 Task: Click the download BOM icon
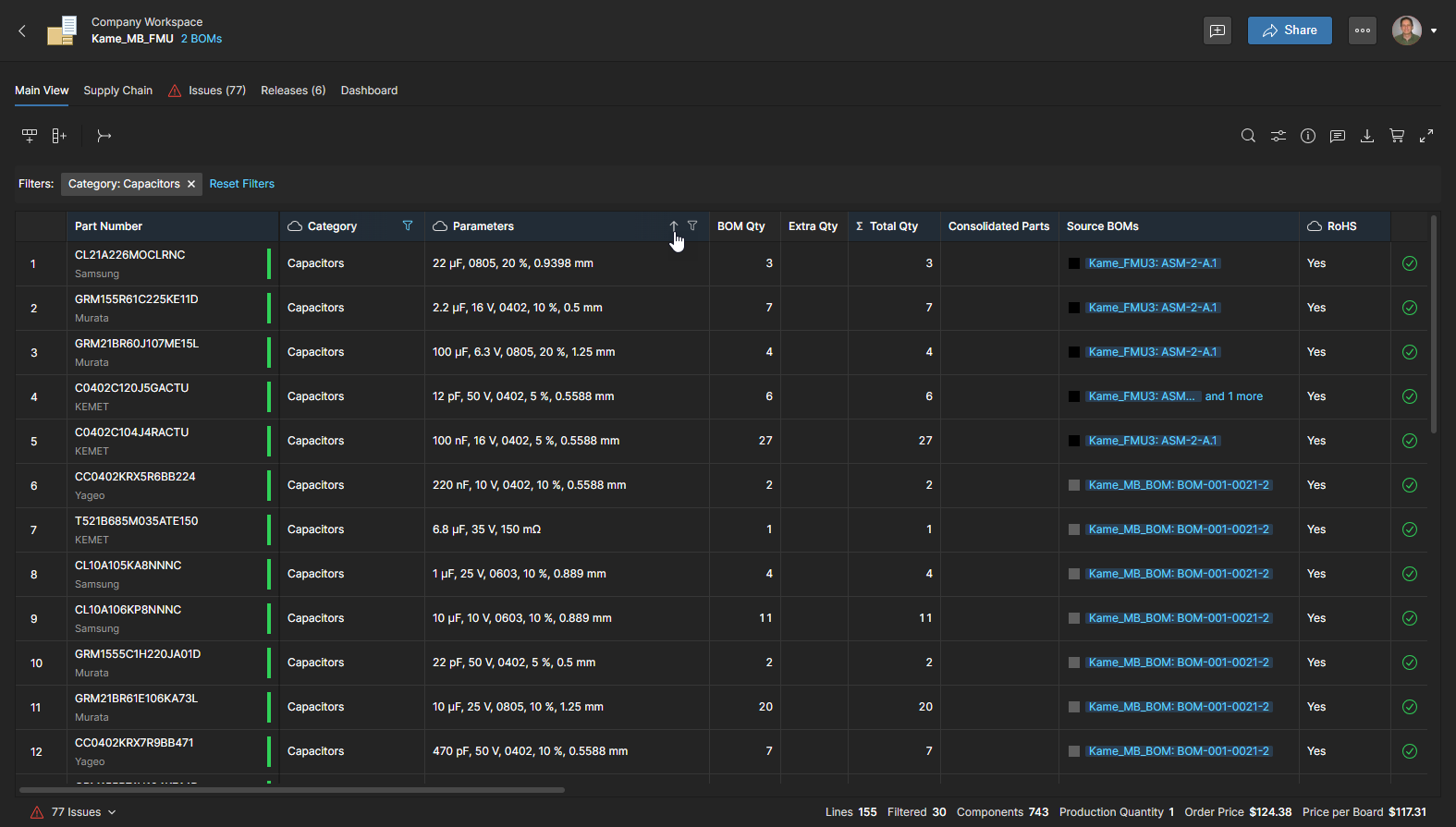(x=1367, y=136)
